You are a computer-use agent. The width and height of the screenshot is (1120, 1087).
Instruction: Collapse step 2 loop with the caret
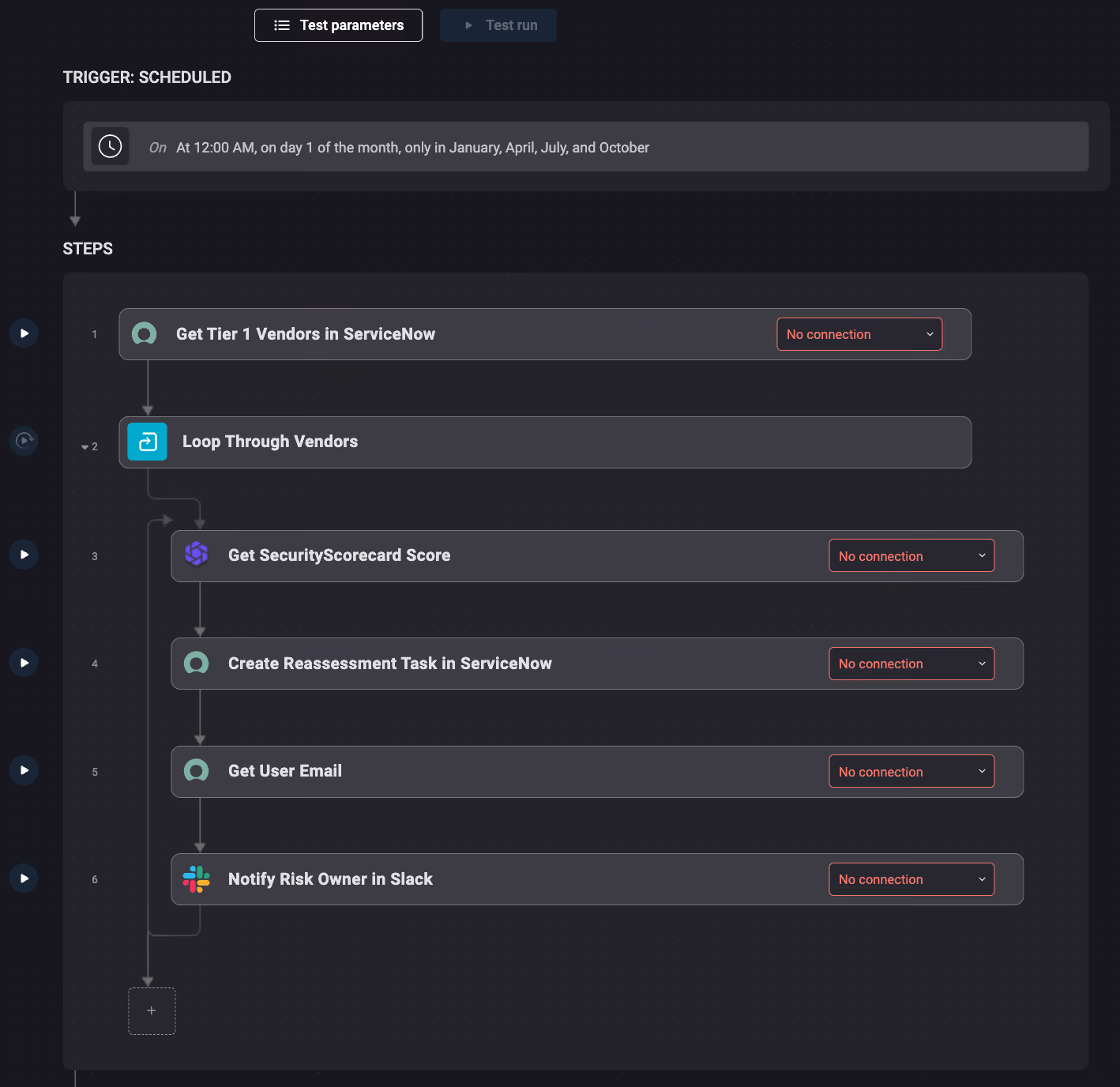click(x=85, y=447)
